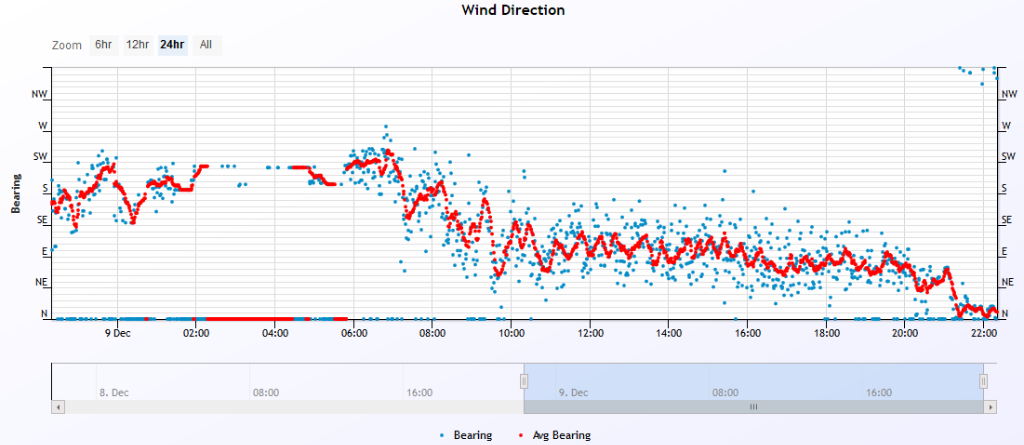
Task: Click the left NW y-axis label
Action: click(39, 95)
